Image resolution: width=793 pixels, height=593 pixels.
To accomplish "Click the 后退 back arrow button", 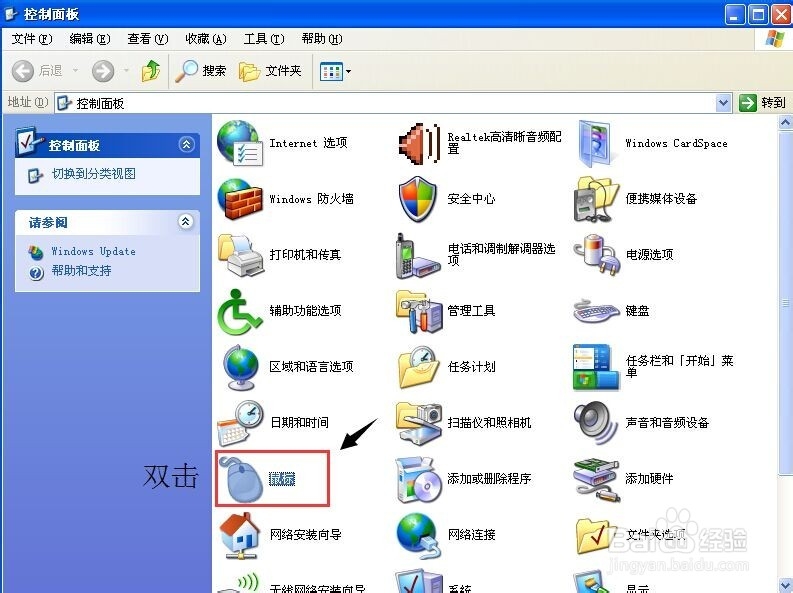I will click(37, 71).
